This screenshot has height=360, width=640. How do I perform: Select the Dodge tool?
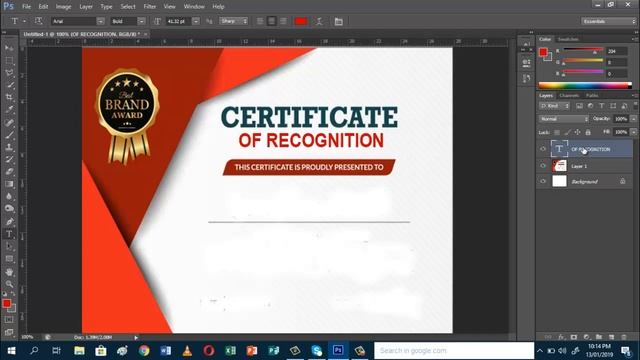pos(9,209)
